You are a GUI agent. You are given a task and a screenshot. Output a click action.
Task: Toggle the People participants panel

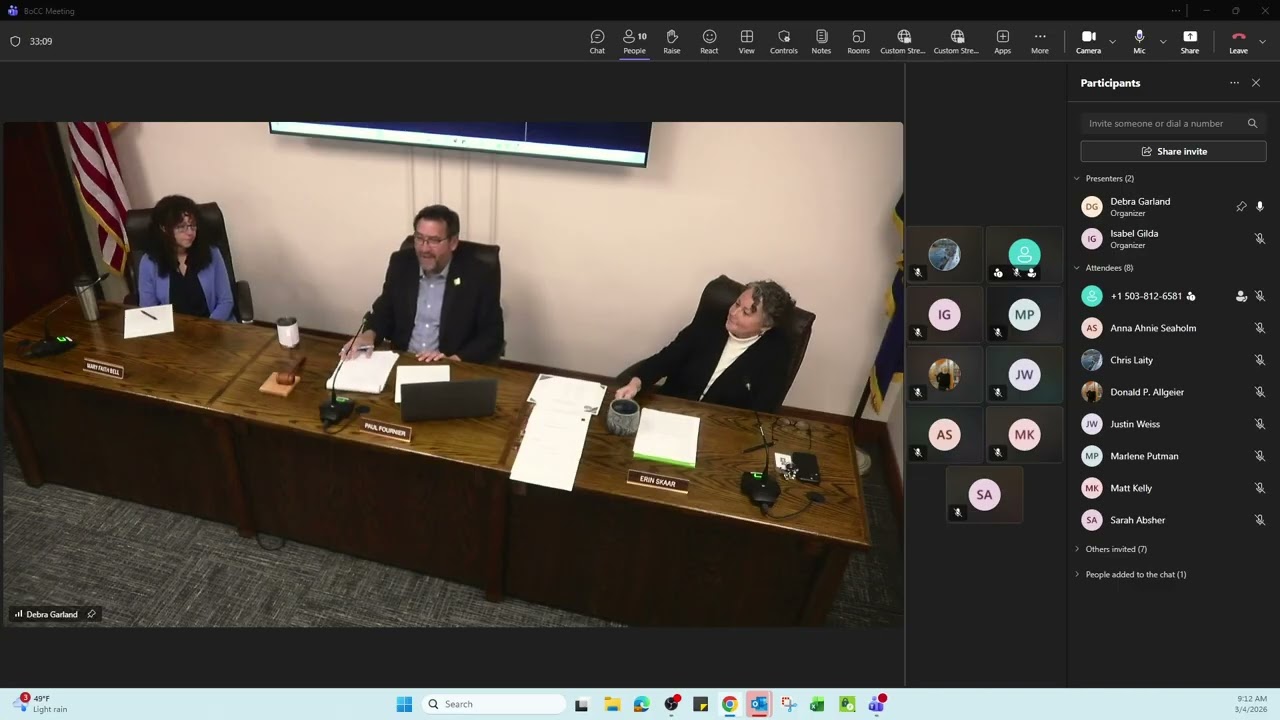click(634, 41)
